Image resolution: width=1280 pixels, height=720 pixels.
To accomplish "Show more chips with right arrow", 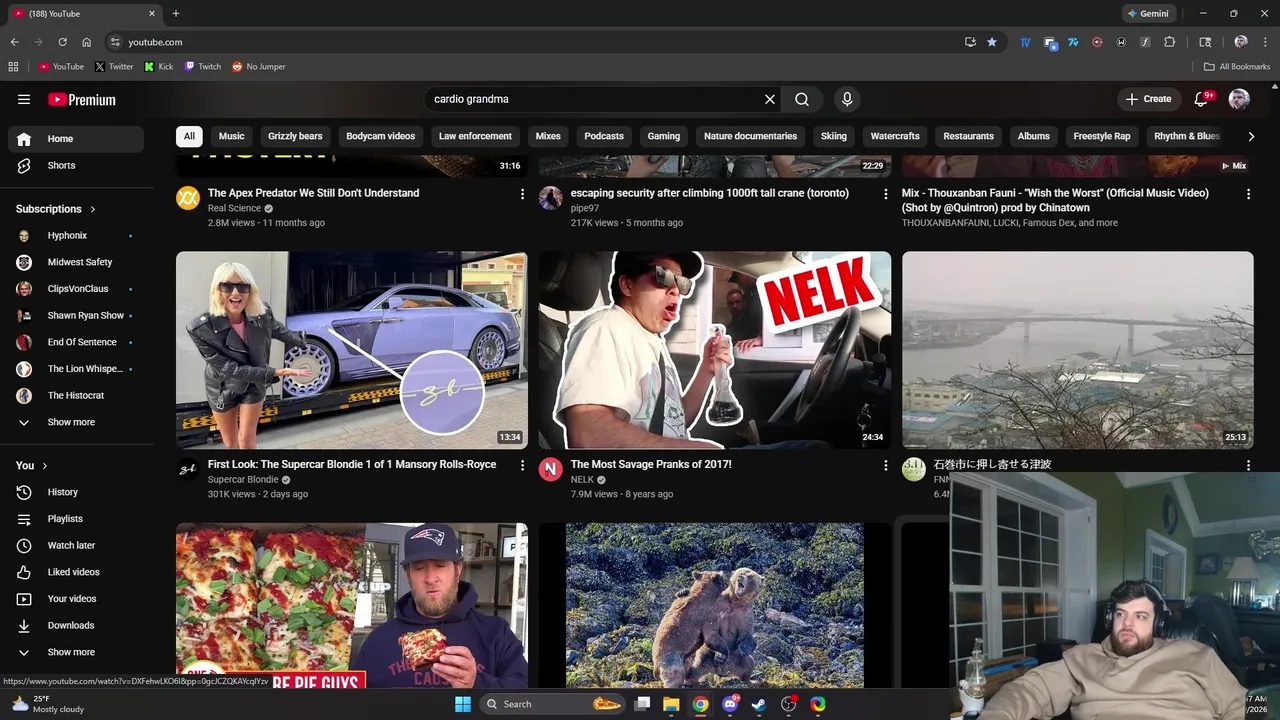I will point(1251,136).
